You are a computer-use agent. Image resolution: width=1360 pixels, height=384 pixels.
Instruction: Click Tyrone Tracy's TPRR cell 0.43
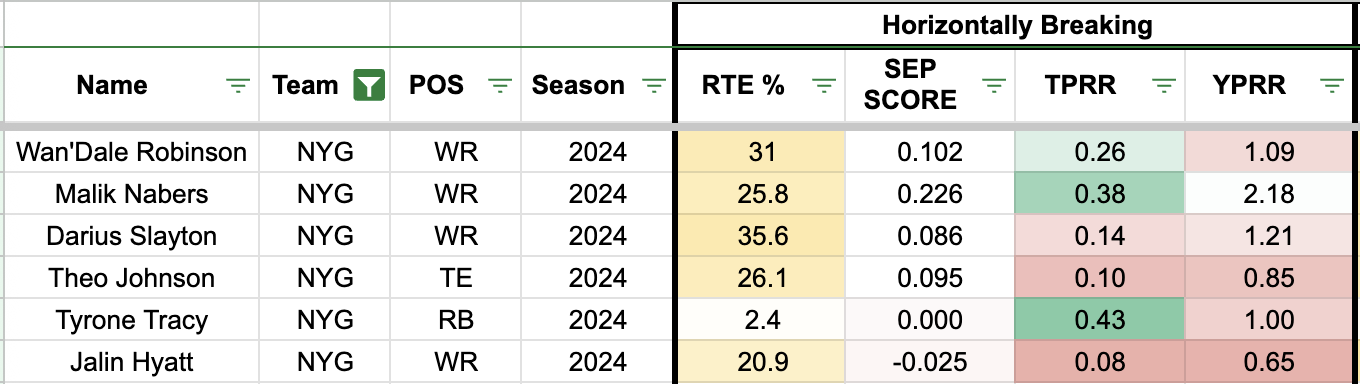click(1100, 320)
